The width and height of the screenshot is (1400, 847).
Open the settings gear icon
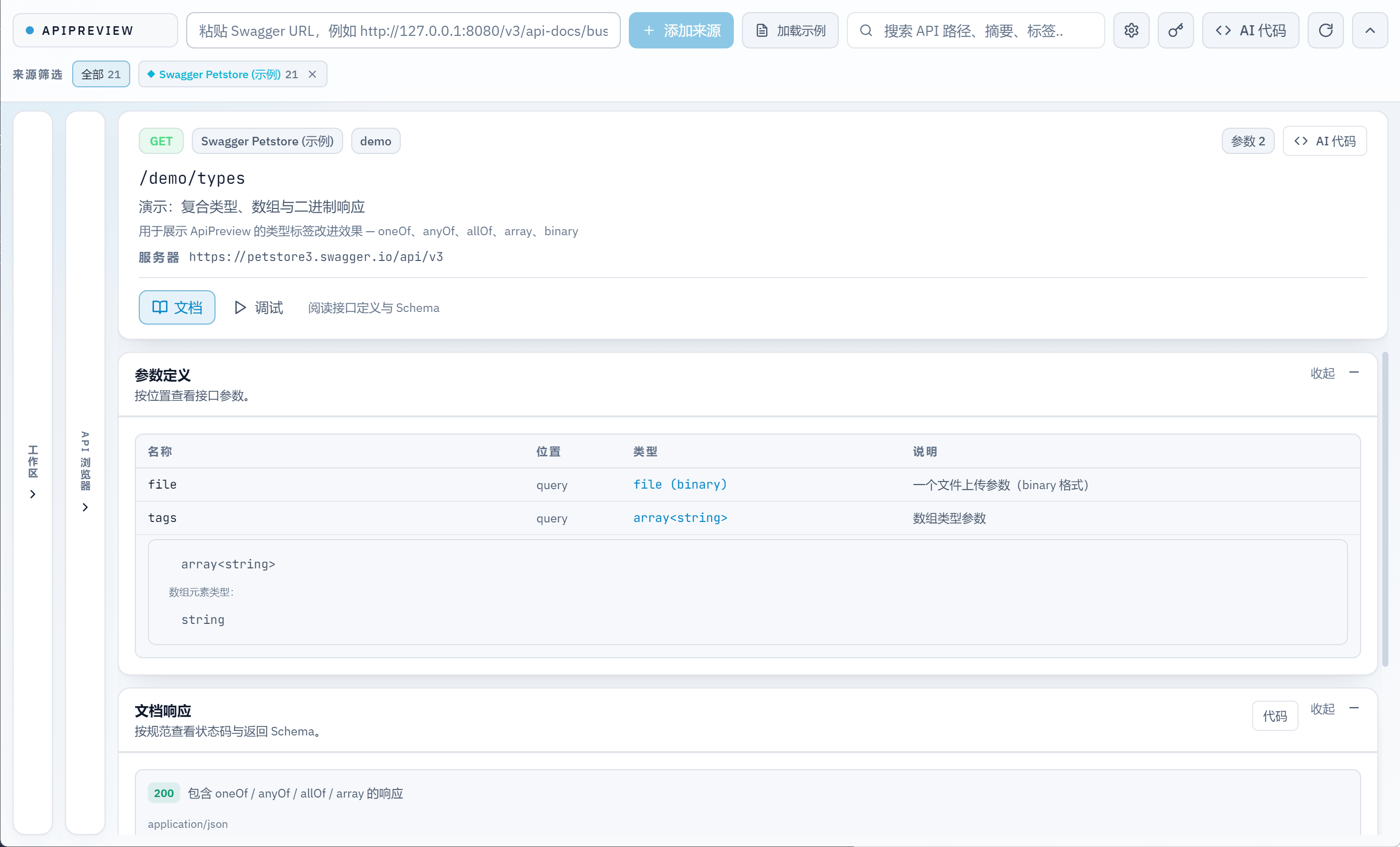(x=1130, y=30)
